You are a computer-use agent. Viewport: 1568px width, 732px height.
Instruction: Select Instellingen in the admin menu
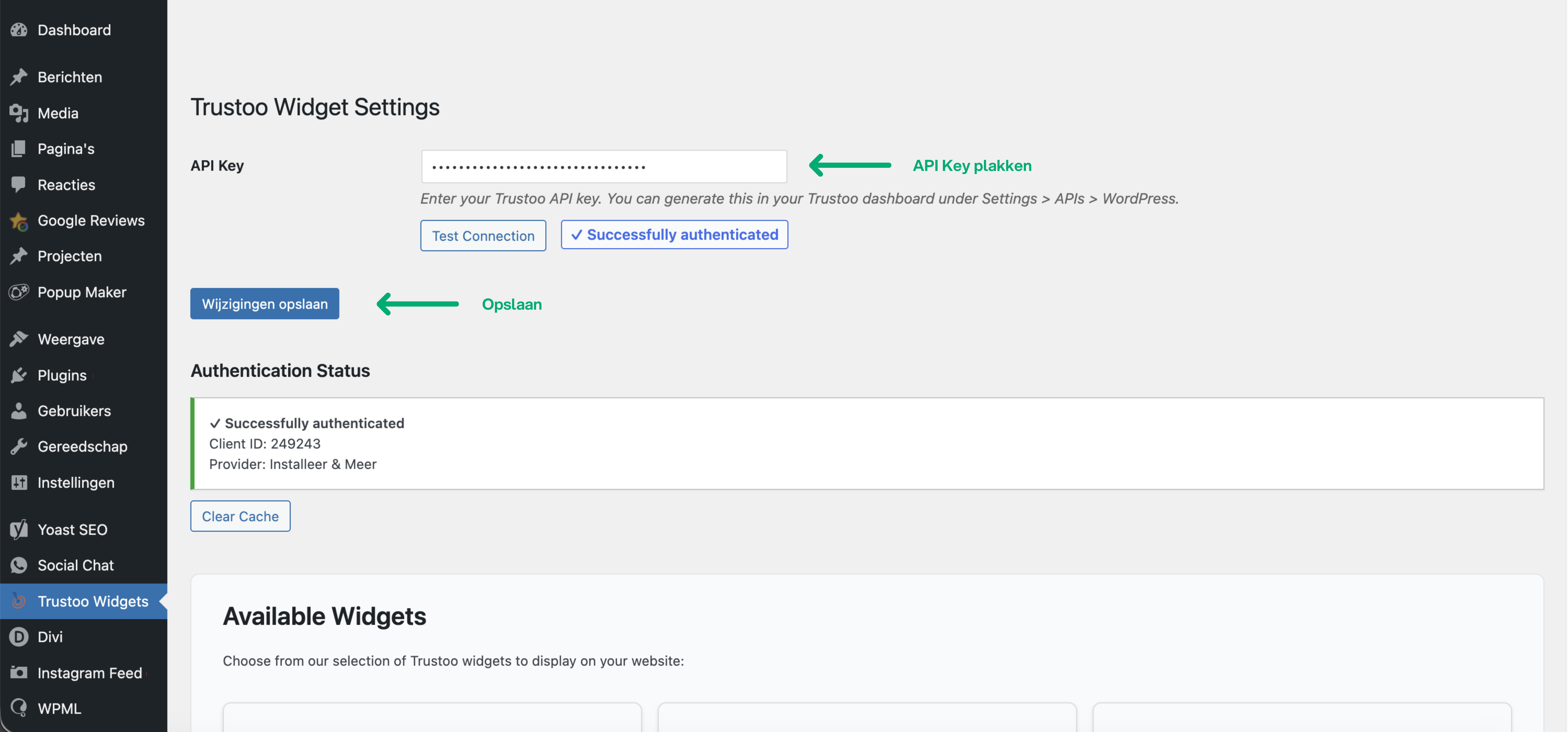pyautogui.click(x=76, y=482)
